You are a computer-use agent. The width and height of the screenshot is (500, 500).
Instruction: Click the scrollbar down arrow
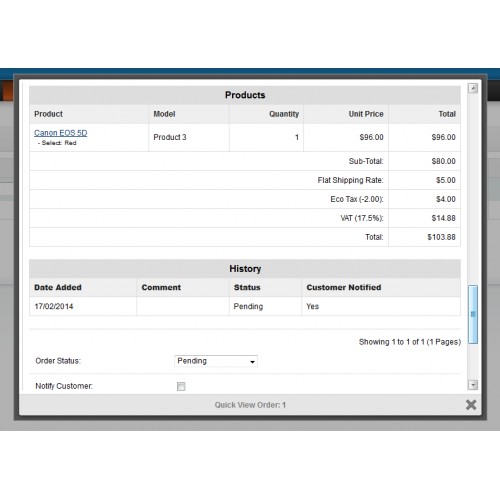(473, 385)
